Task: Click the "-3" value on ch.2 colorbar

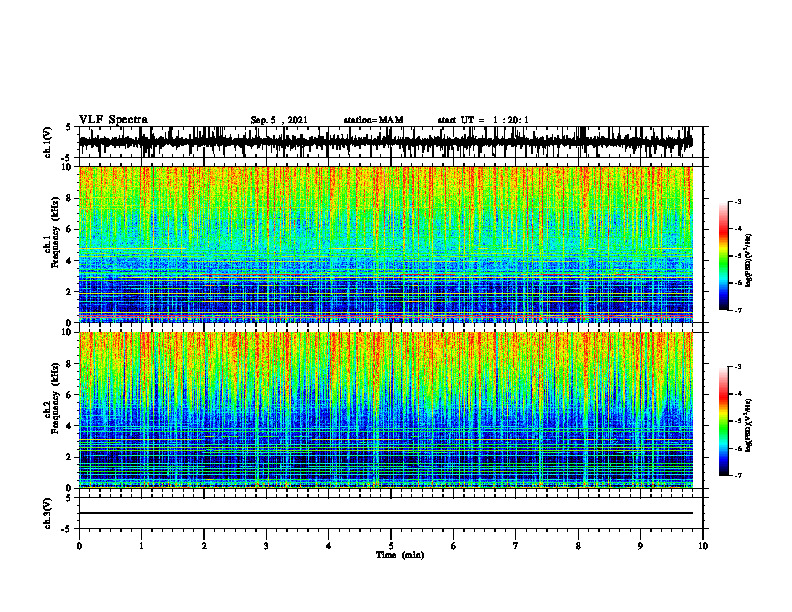Action: point(737,367)
